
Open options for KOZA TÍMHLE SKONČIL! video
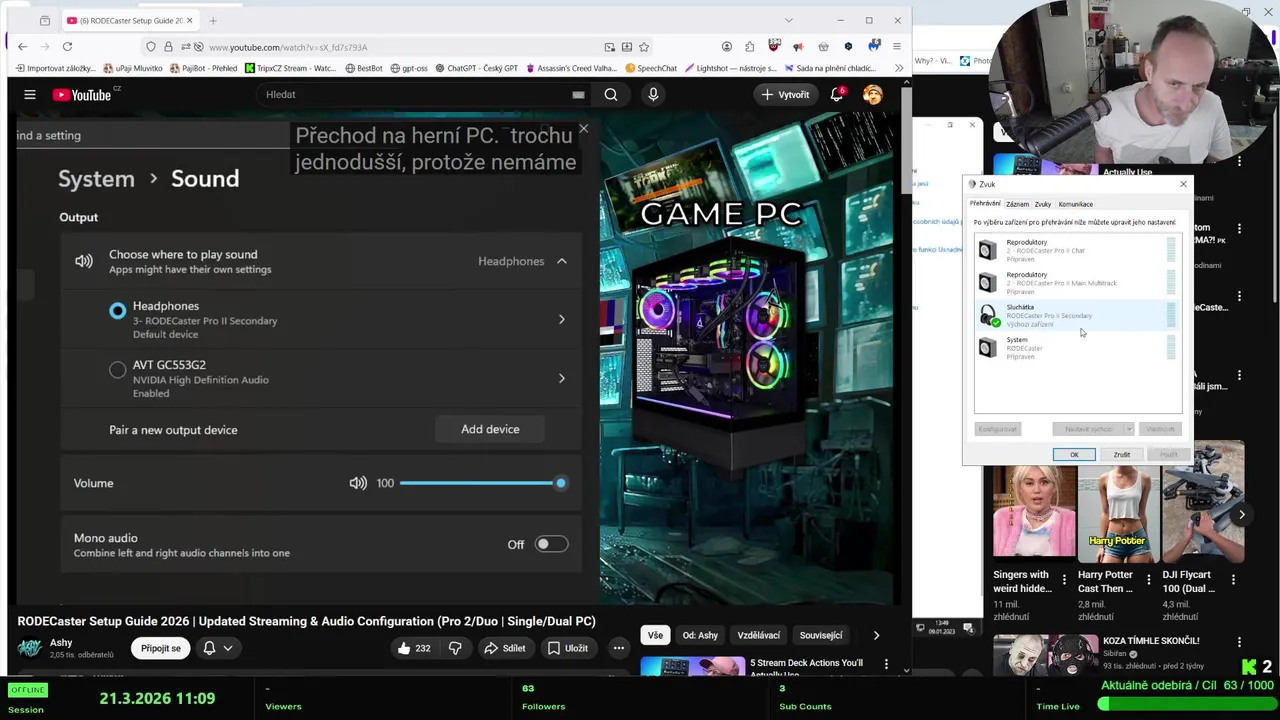[x=1239, y=642]
